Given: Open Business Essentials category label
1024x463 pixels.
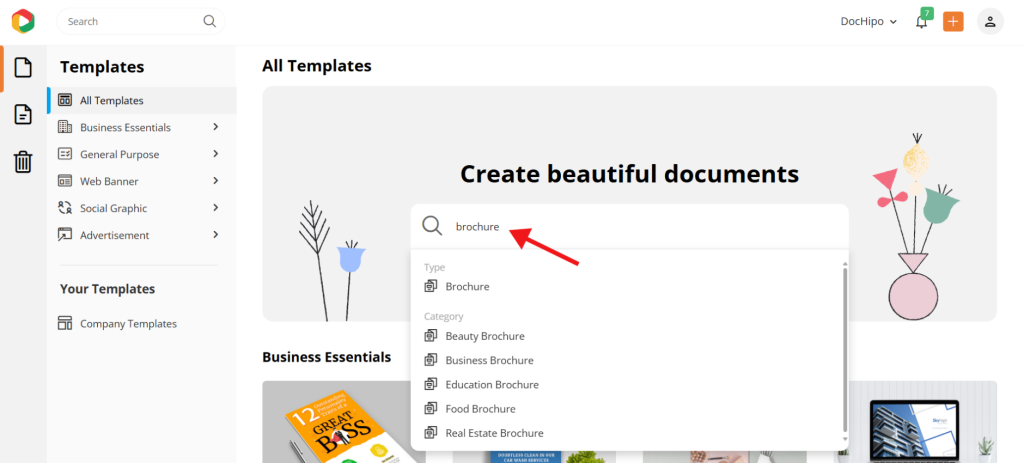Looking at the screenshot, I should (x=125, y=127).
